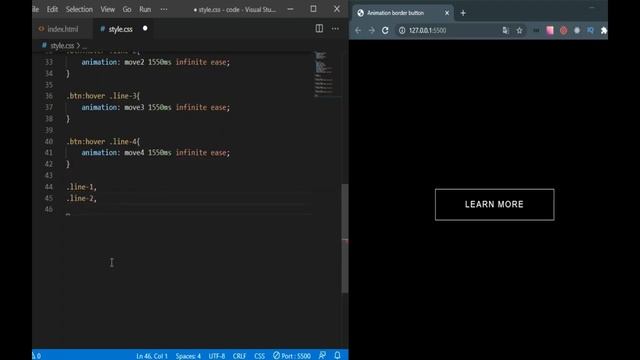Click 'move4' animation name on line 41

(x=134, y=153)
